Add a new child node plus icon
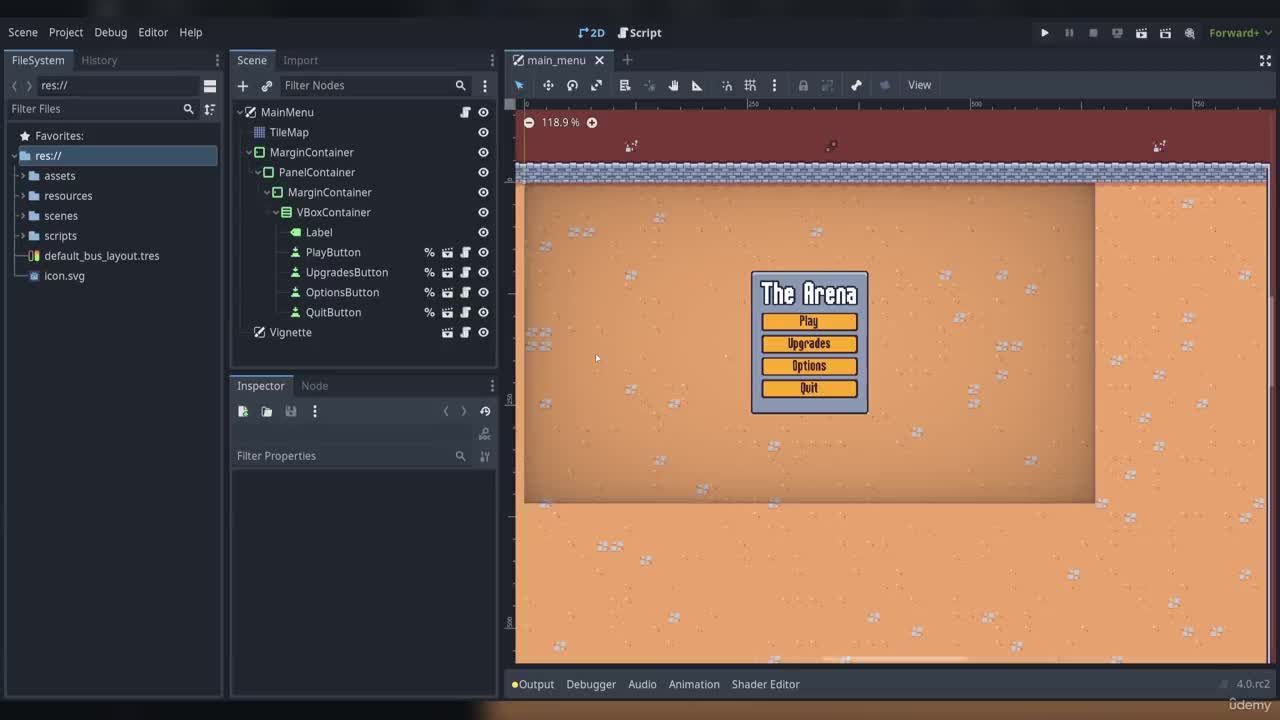Screen dimensions: 1280x720 pos(243,86)
